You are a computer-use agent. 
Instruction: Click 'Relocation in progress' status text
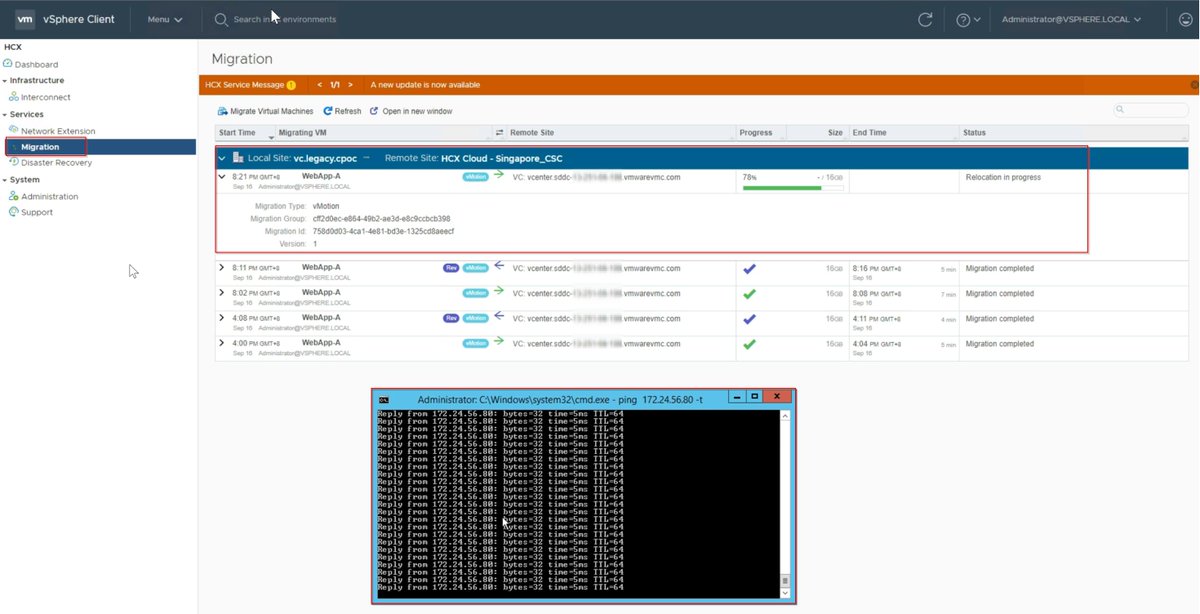click(1003, 177)
